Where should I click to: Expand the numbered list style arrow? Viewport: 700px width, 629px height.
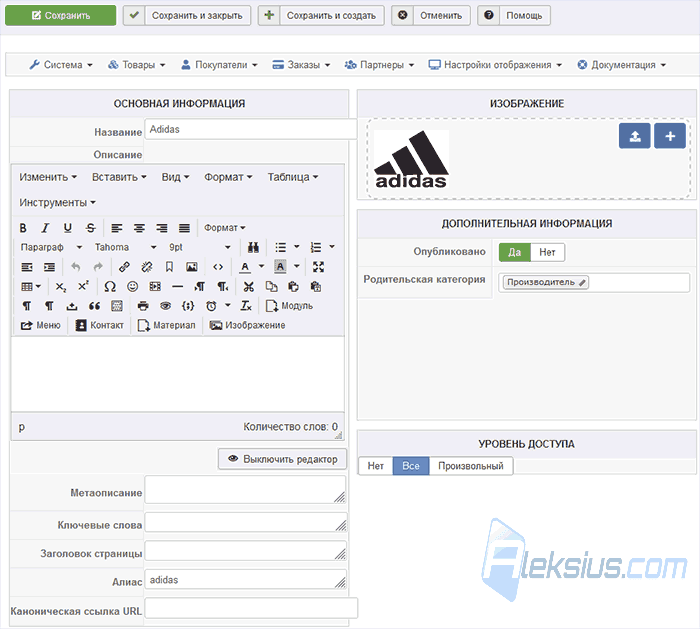332,247
